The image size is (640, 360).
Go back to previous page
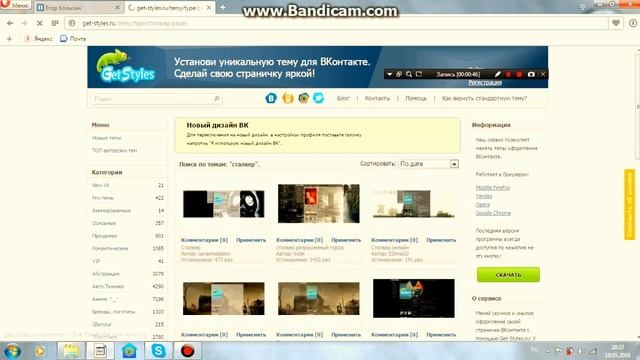10,23
